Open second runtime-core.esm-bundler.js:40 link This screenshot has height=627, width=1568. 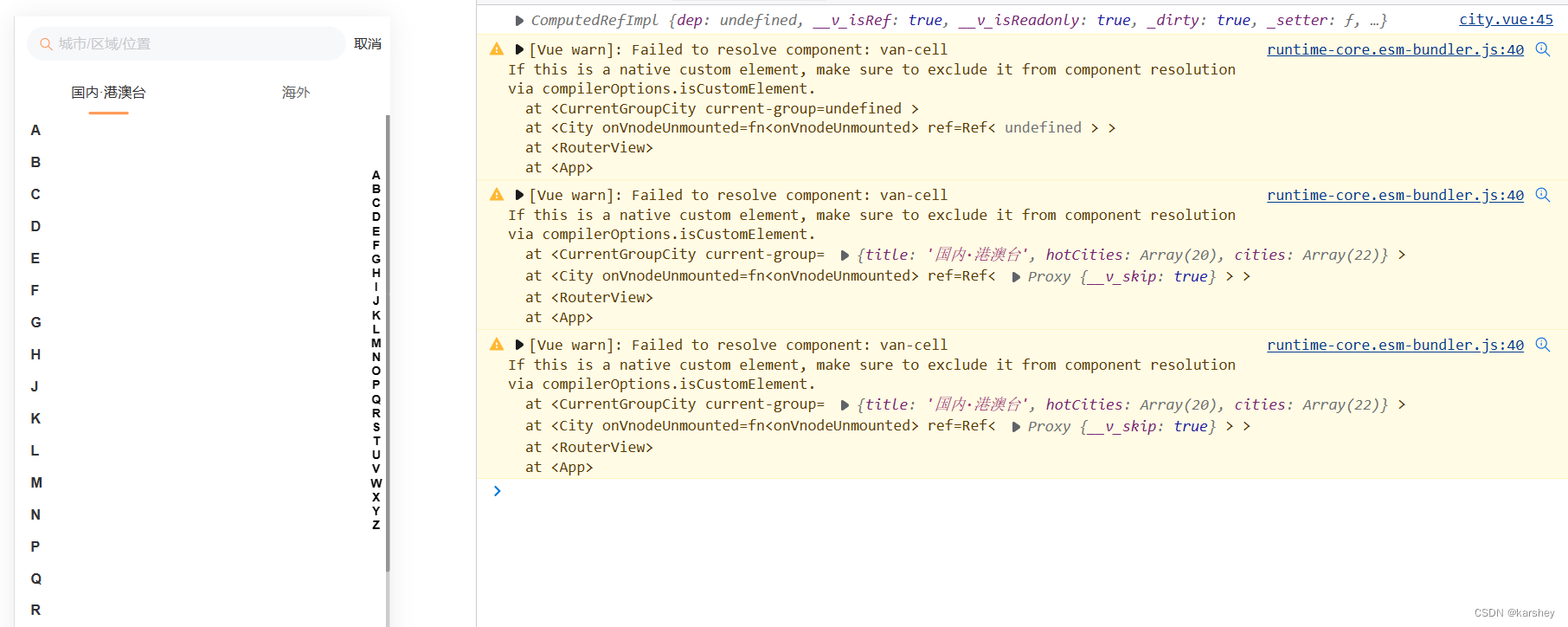(x=1395, y=195)
